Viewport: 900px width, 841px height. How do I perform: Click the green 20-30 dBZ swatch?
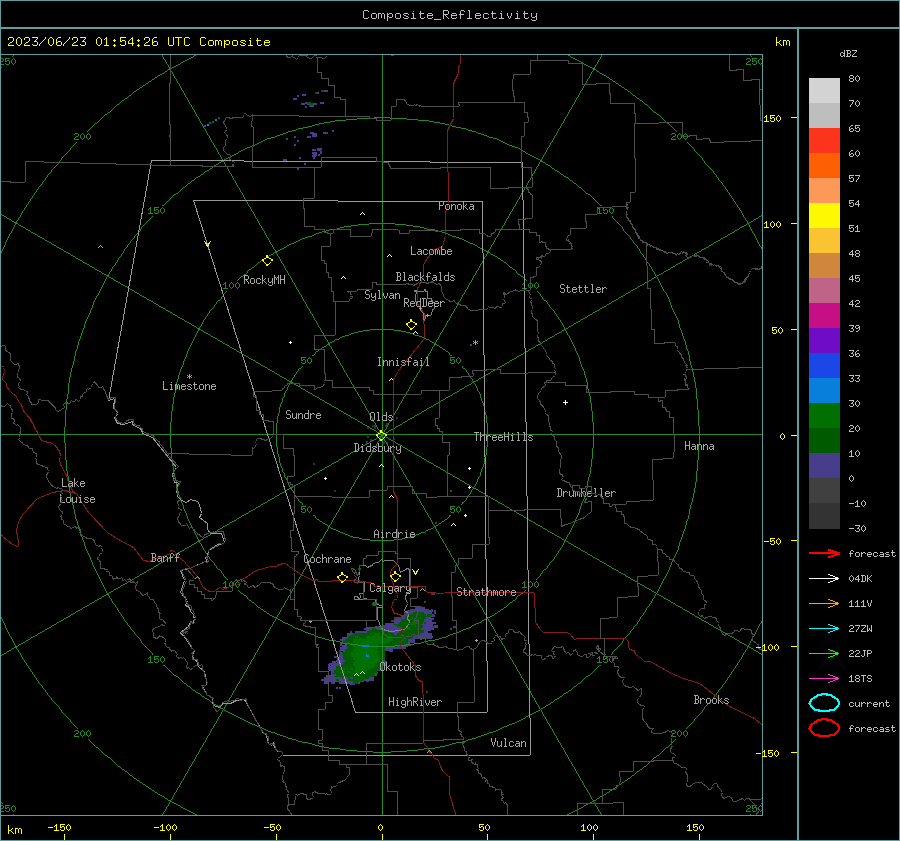(824, 416)
